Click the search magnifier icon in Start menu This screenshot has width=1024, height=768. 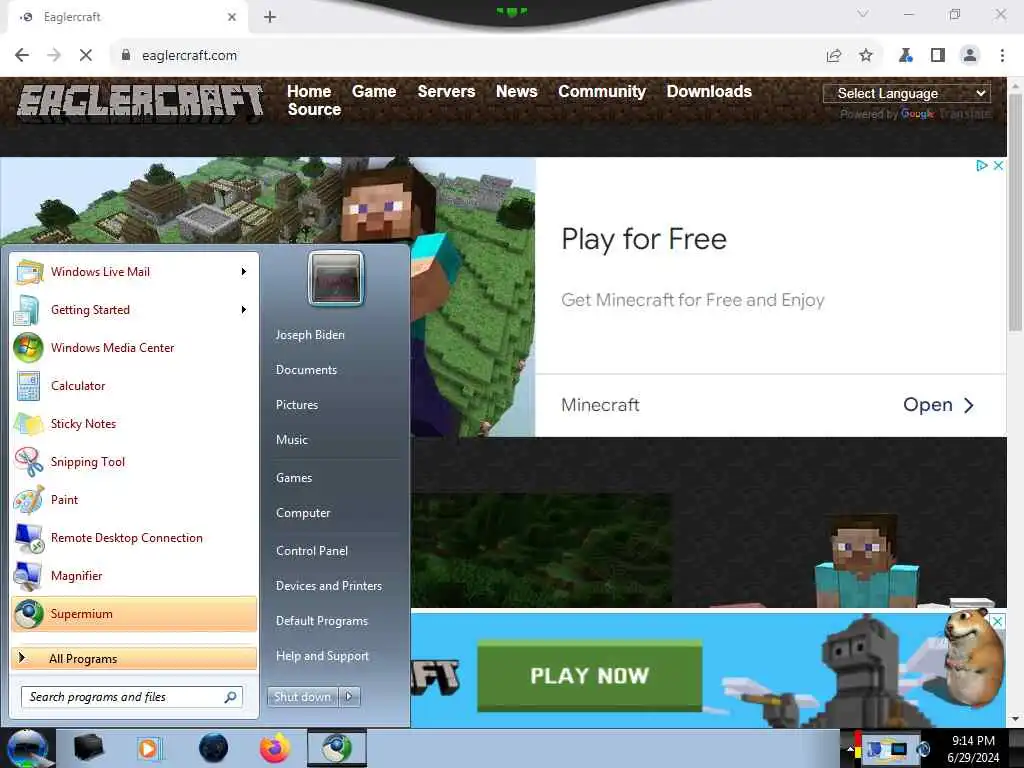pos(231,697)
